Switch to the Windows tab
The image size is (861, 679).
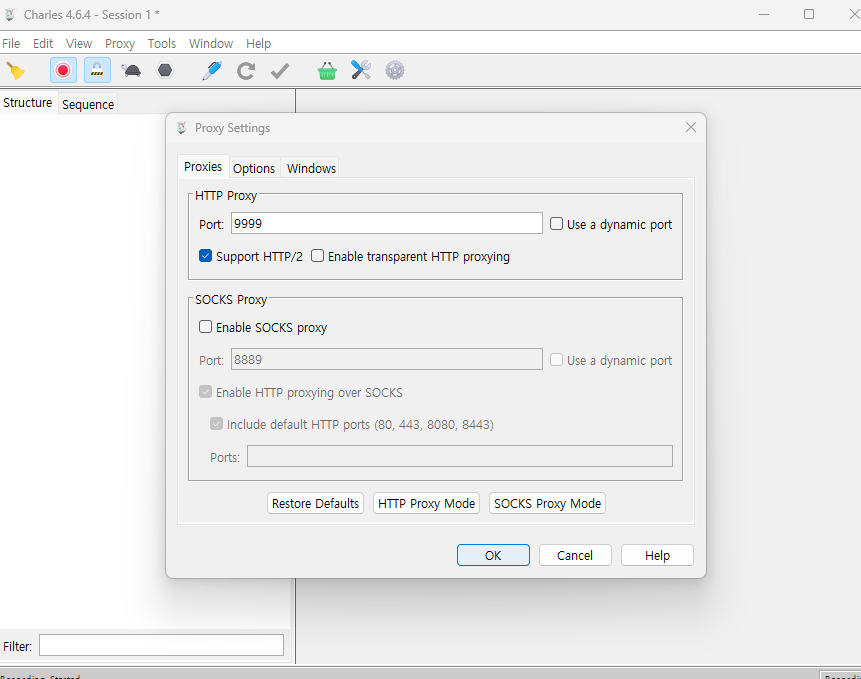point(311,169)
